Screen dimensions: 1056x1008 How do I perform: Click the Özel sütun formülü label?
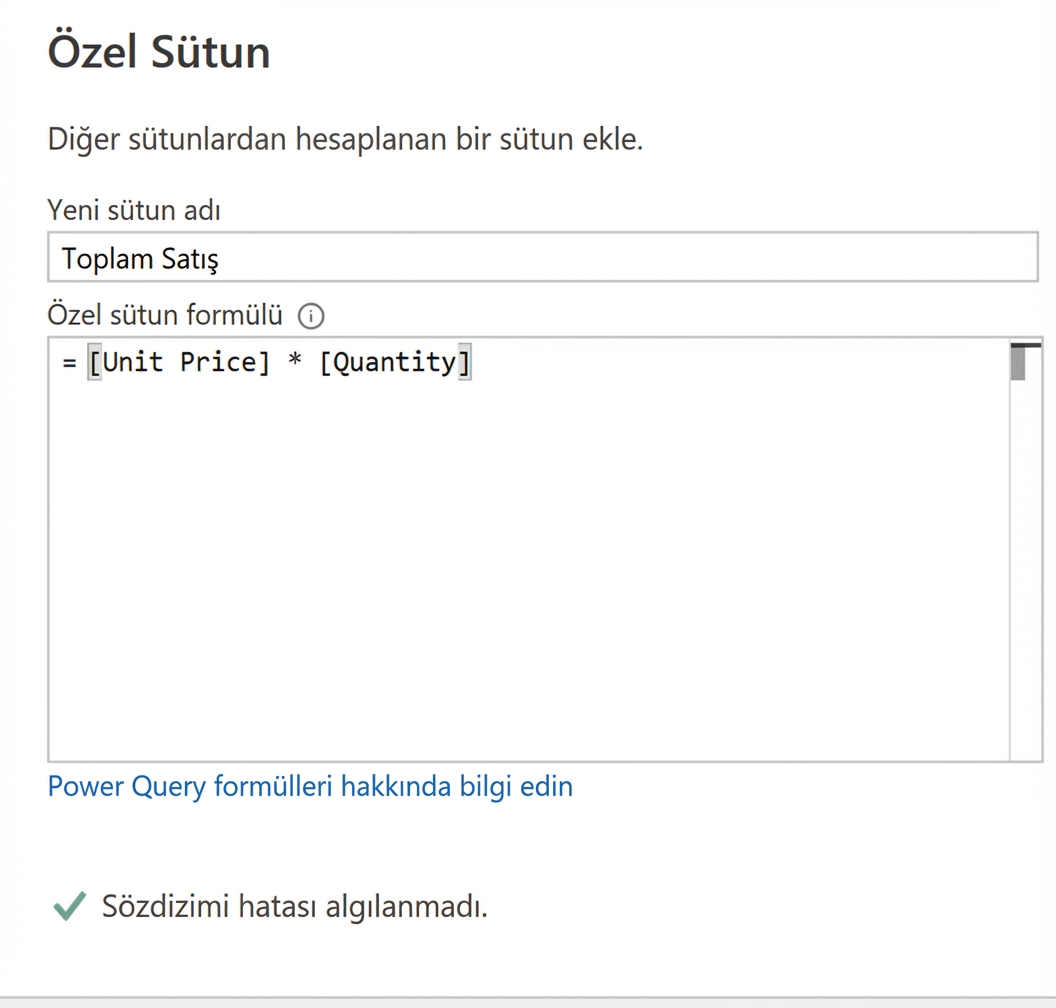[x=165, y=315]
